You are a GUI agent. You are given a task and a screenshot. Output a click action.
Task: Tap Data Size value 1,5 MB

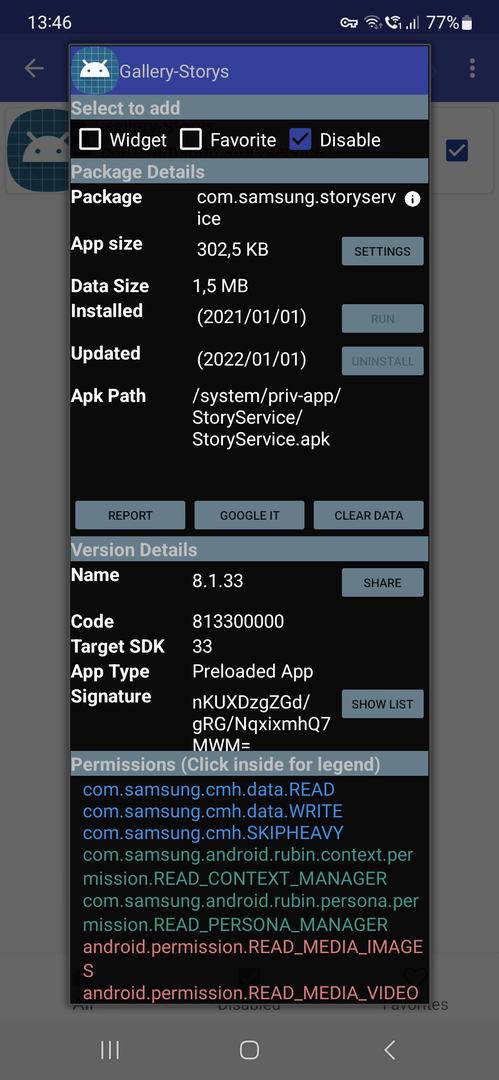pos(221,286)
